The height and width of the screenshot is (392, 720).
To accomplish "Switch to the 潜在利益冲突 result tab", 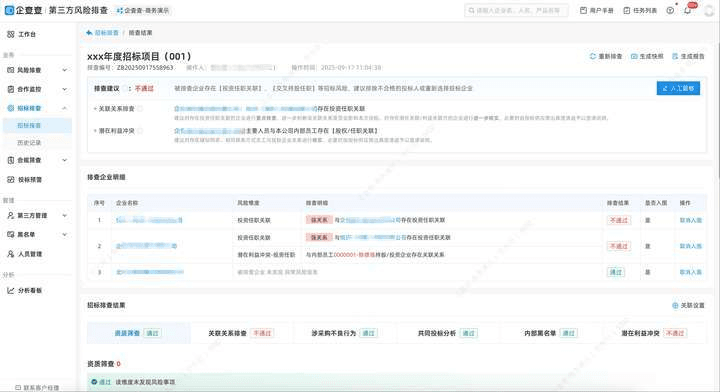I will tap(654, 333).
